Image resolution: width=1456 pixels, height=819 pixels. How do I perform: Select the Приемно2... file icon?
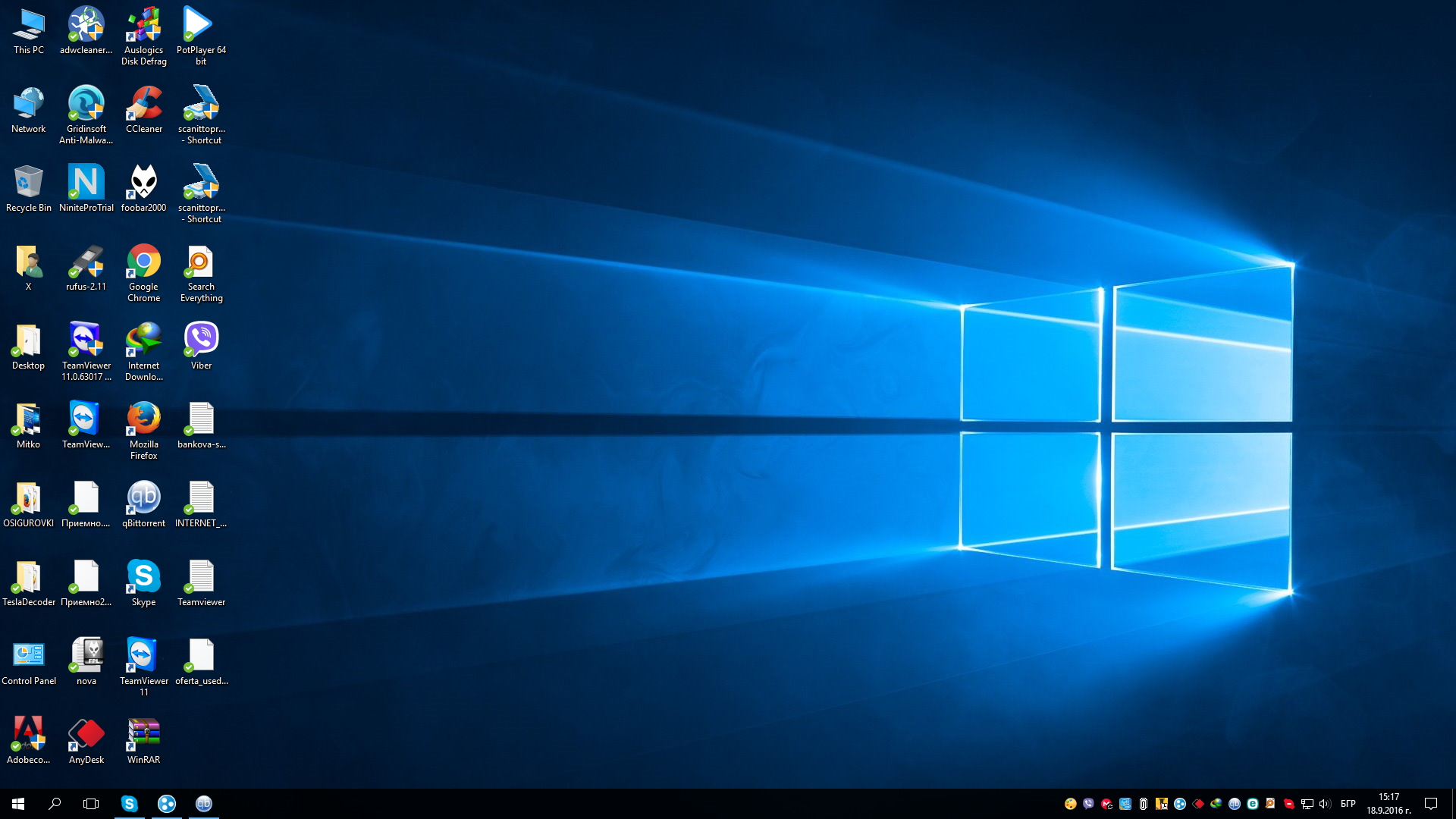(x=86, y=584)
